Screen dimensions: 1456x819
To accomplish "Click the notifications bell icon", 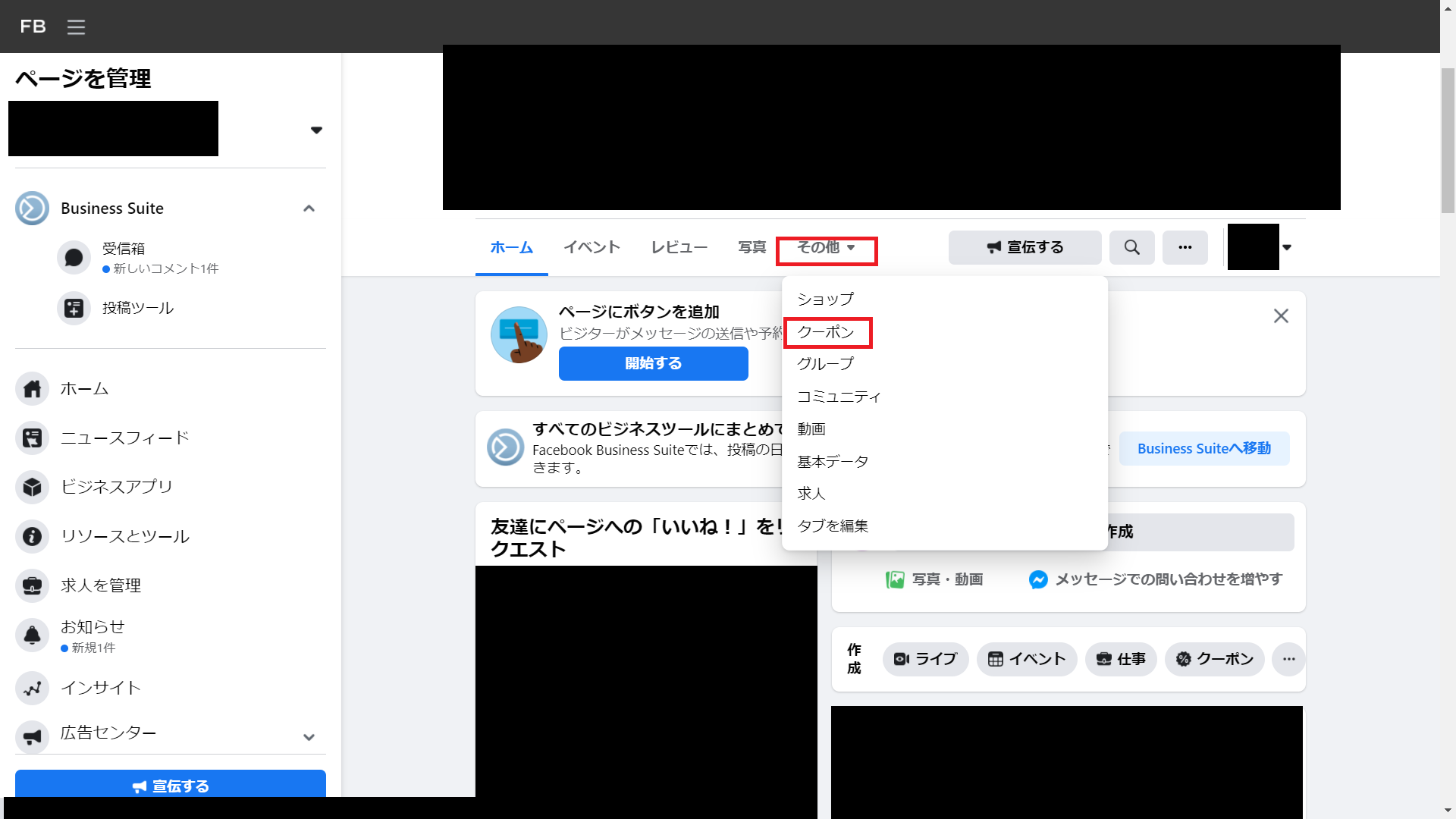I will pyautogui.click(x=32, y=635).
